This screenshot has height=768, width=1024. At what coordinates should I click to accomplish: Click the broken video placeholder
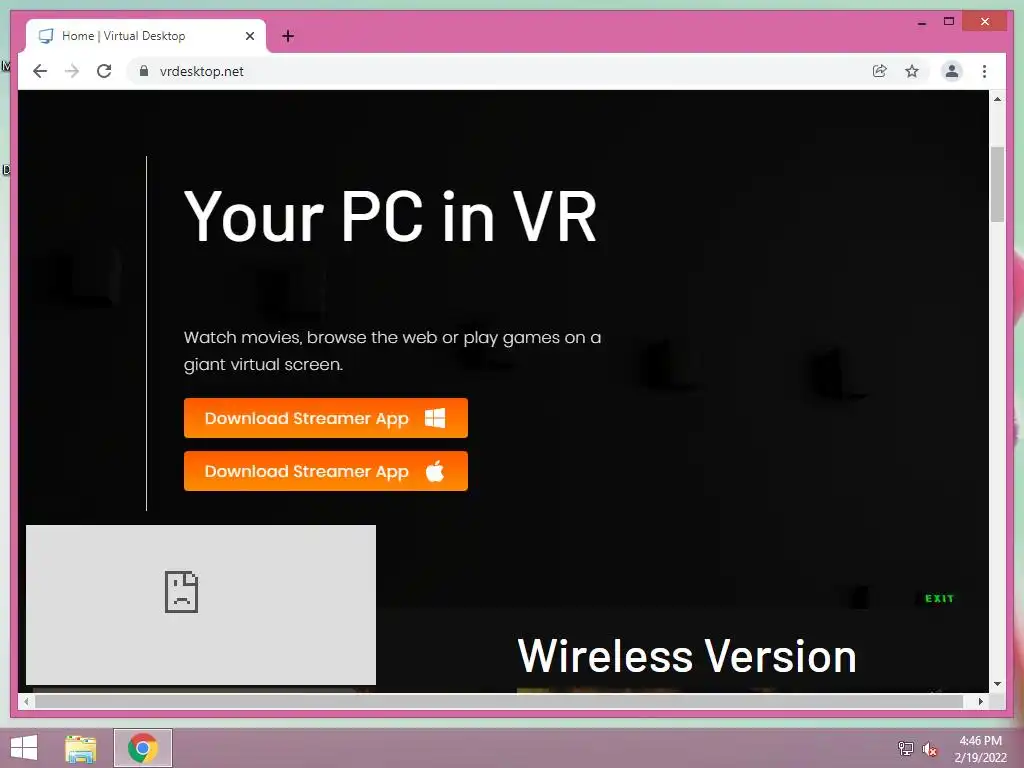(200, 605)
